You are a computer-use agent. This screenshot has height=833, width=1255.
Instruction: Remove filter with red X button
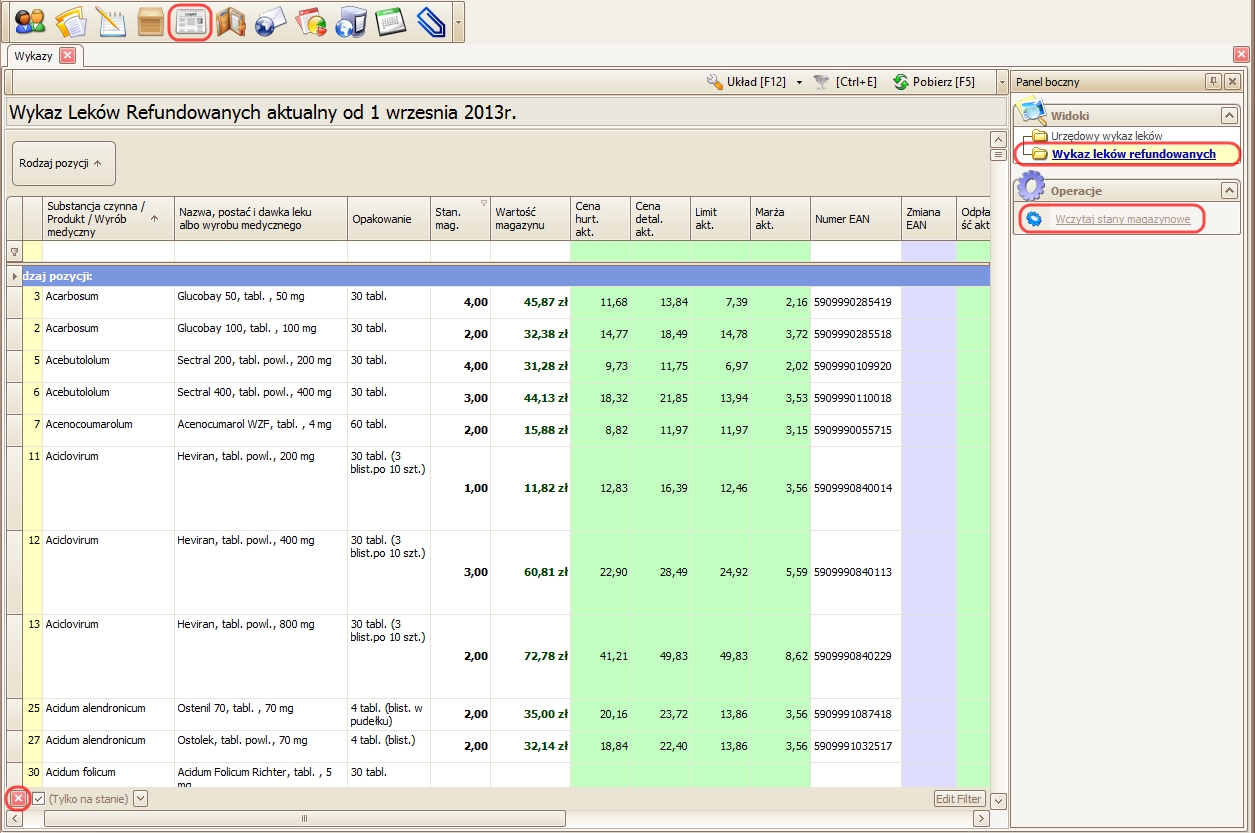click(x=18, y=798)
